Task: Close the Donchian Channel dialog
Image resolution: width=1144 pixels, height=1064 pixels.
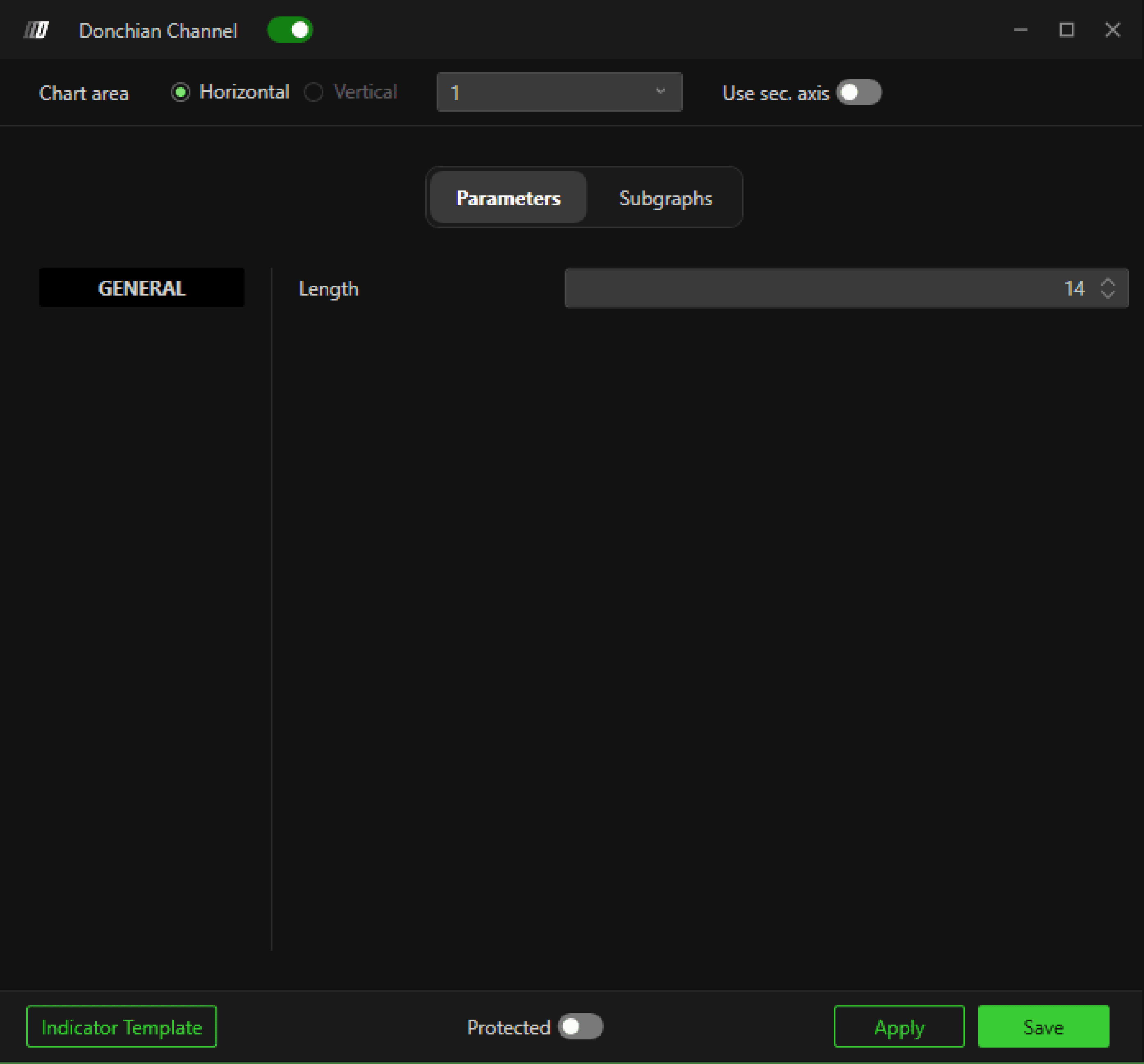Action: (x=1112, y=30)
